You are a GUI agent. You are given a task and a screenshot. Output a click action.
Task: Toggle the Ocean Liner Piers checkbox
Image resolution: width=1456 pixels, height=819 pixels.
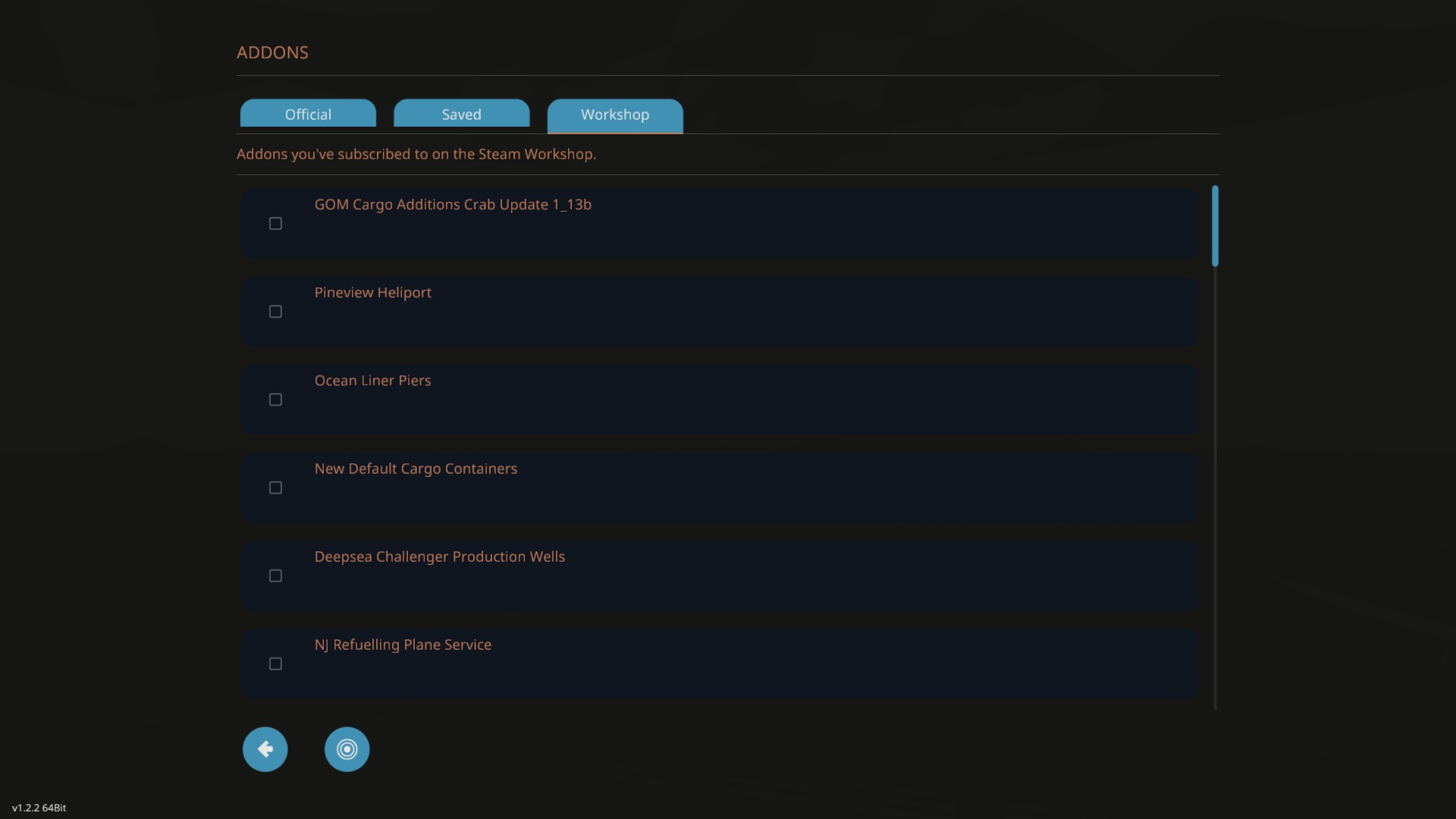[x=275, y=400]
